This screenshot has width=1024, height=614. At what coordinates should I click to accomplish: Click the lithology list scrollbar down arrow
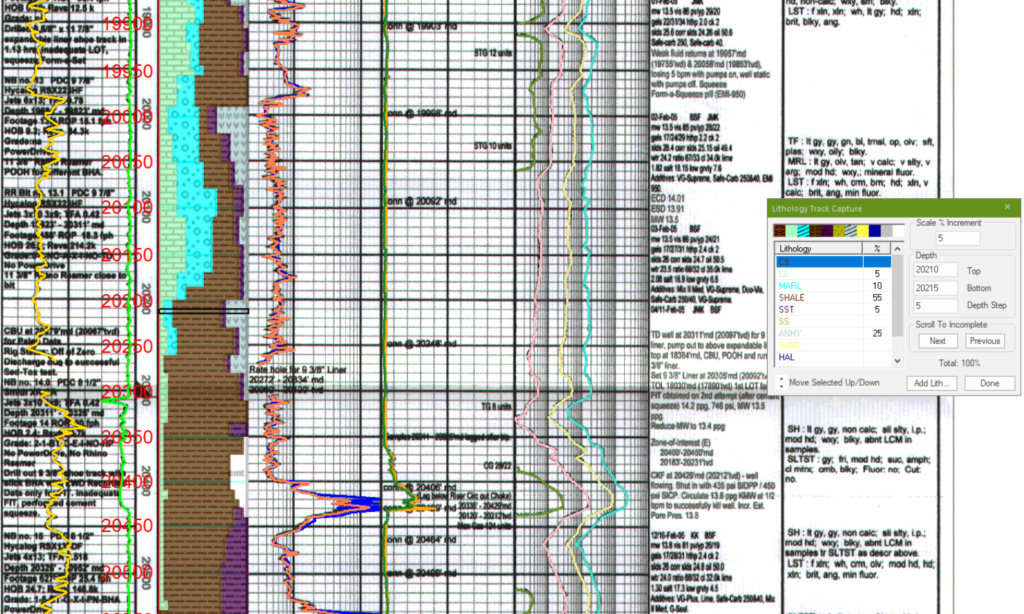(x=897, y=362)
